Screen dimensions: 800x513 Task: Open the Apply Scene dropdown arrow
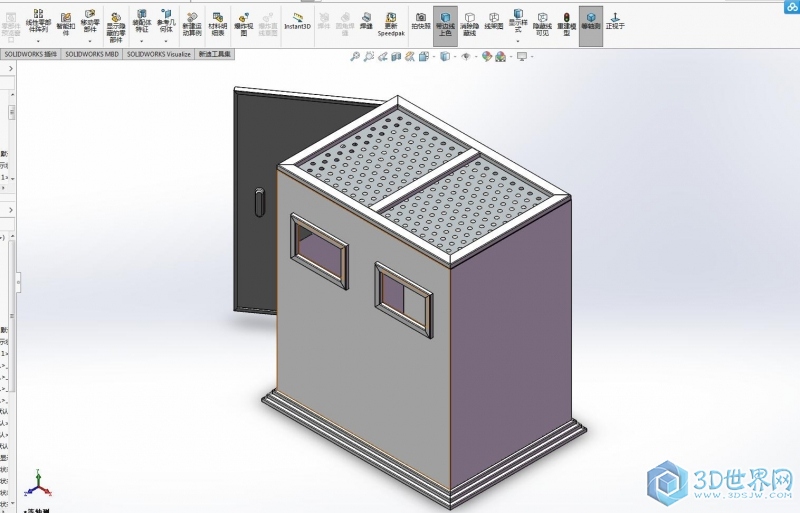click(511, 57)
